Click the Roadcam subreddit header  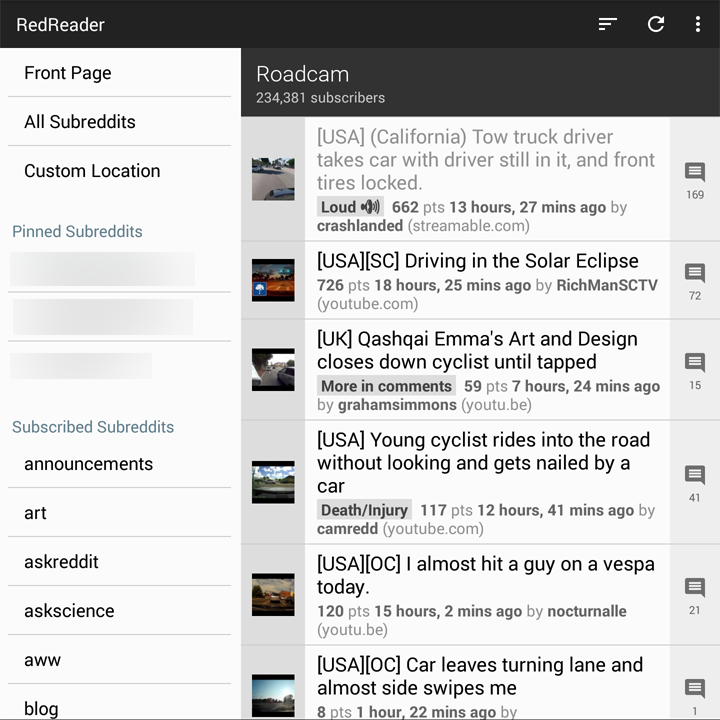pyautogui.click(x=480, y=82)
